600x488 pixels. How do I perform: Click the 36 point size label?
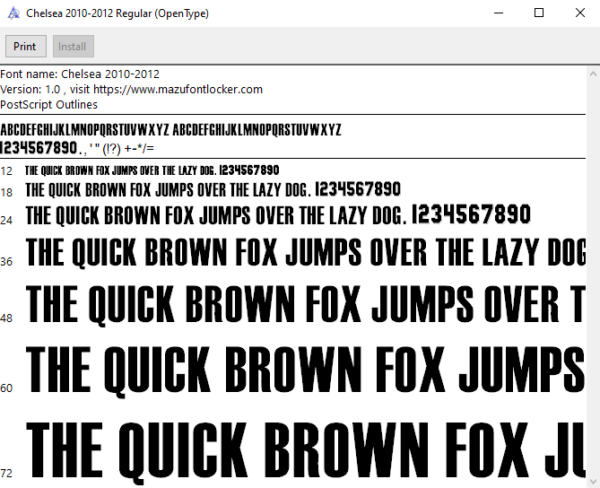tap(7, 262)
